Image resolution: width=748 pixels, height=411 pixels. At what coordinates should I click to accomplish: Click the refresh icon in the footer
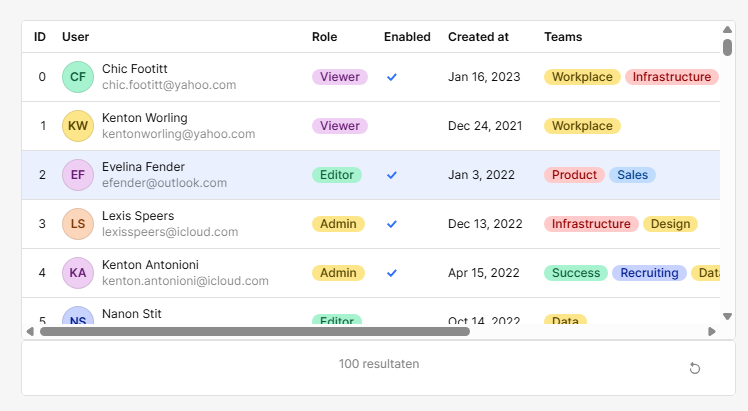pyautogui.click(x=695, y=369)
